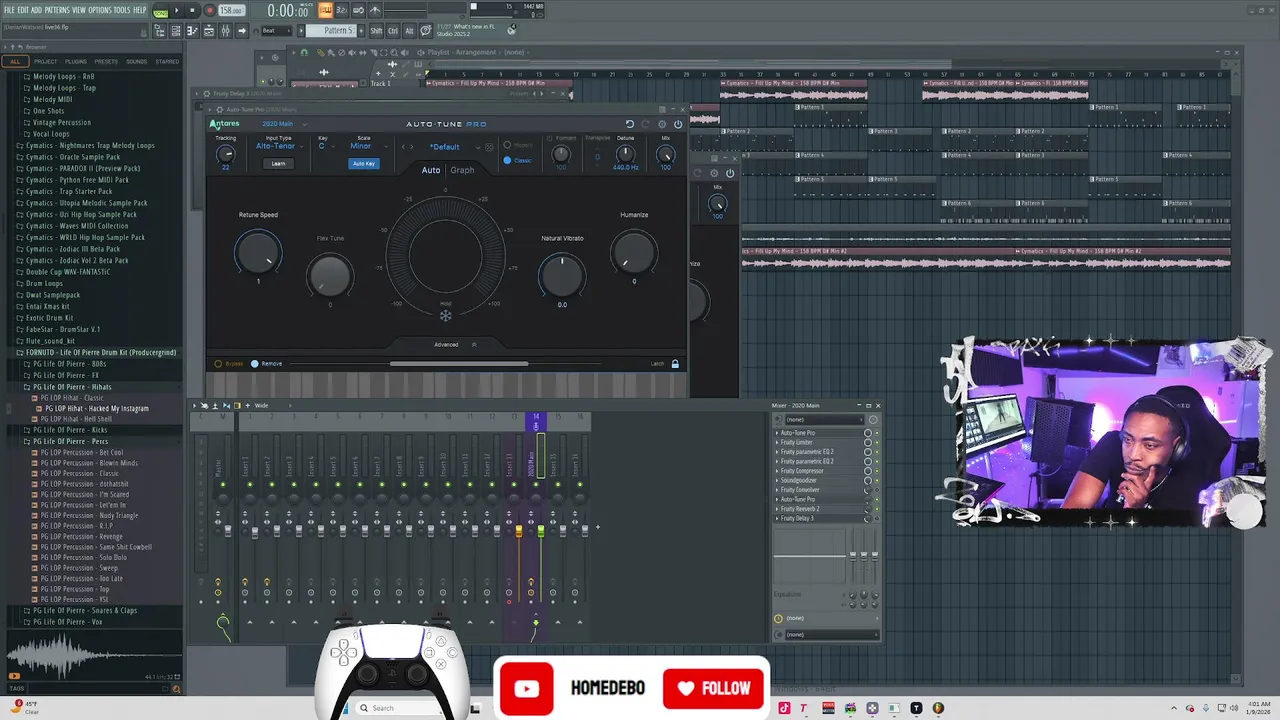Switch to the Graph tab in Auto-Tune
Screen dimensions: 1280x720
point(462,170)
